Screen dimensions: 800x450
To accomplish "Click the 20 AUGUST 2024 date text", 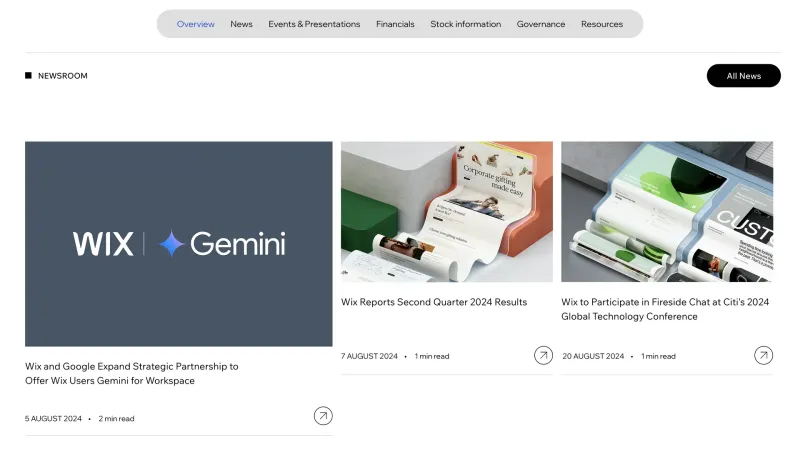I will pos(593,356).
